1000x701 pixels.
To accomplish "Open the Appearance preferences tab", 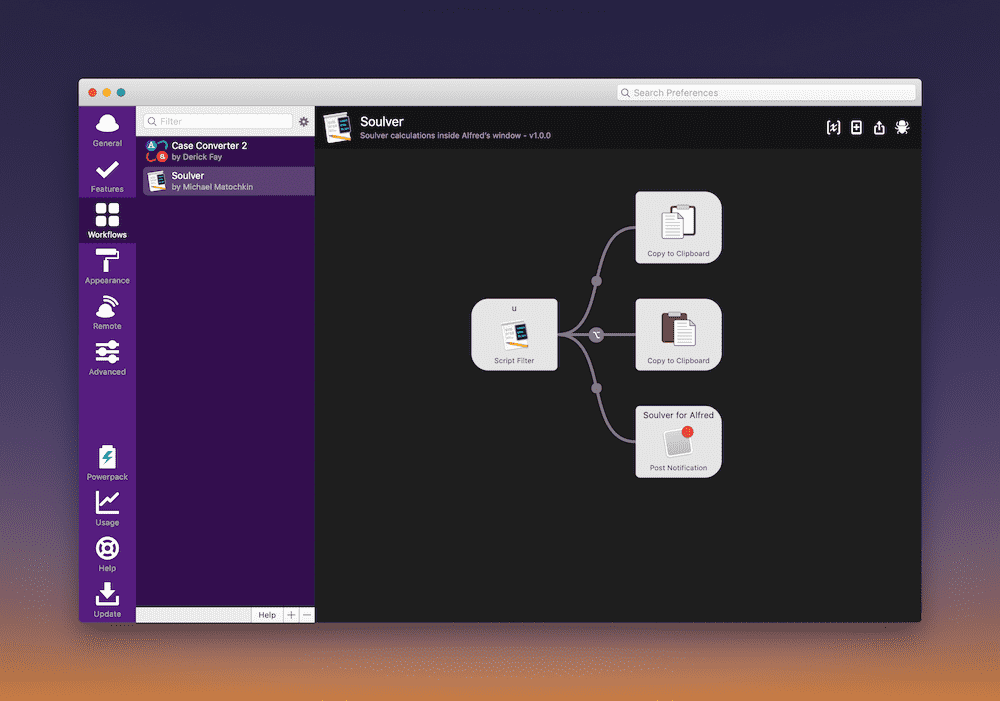I will click(107, 267).
